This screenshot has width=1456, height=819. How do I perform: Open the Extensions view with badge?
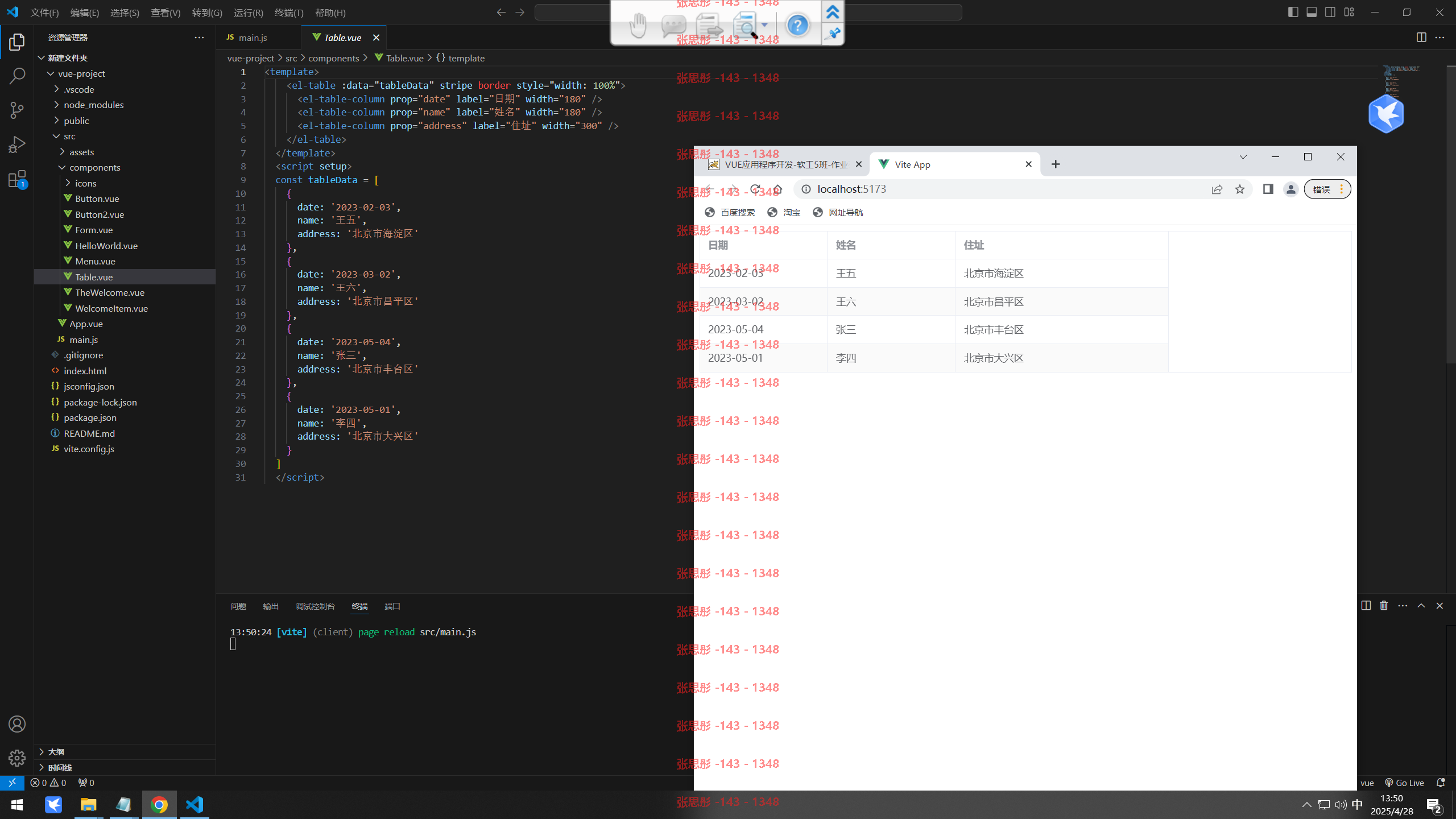[17, 179]
